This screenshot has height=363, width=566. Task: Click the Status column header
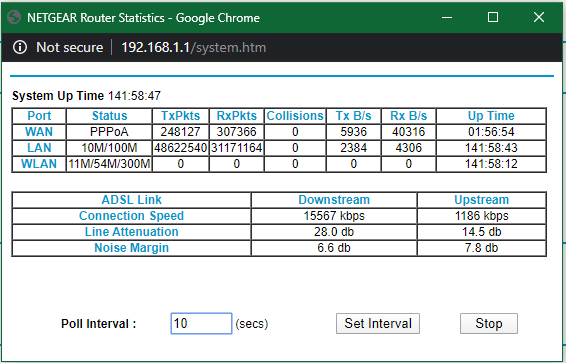109,116
